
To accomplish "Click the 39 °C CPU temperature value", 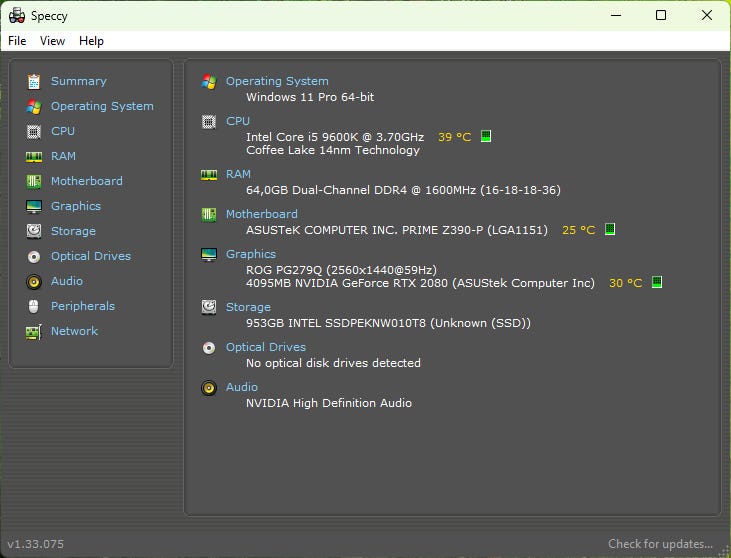I will click(x=455, y=137).
